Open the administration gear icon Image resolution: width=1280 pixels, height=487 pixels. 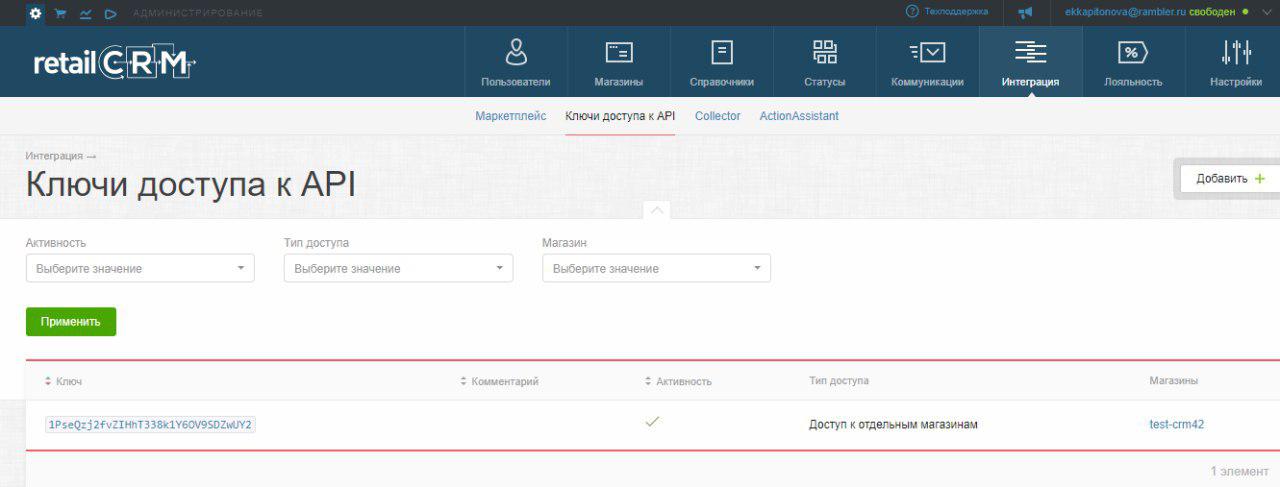pos(35,13)
